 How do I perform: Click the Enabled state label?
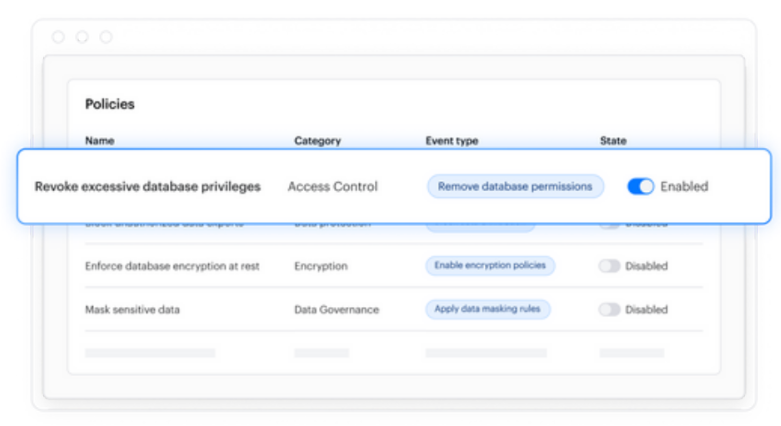[684, 187]
